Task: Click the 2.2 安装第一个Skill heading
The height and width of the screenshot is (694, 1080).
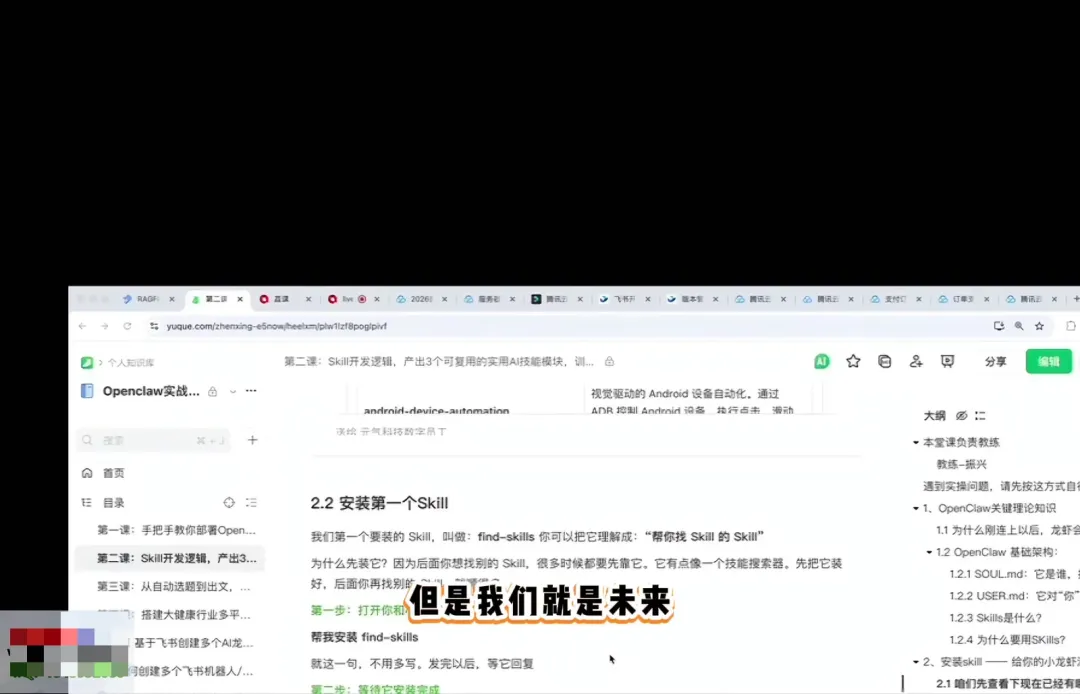Action: [380, 503]
